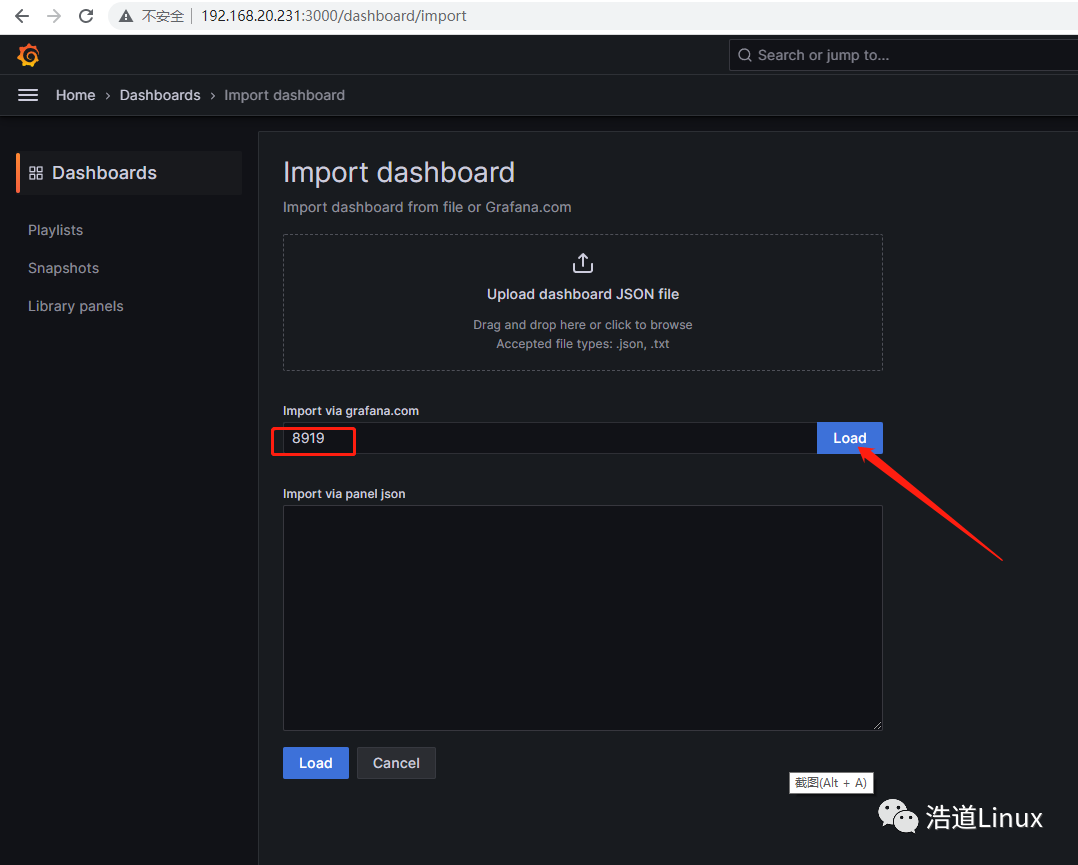
Task: Go to the Dashboards breadcrumb
Action: pos(160,95)
